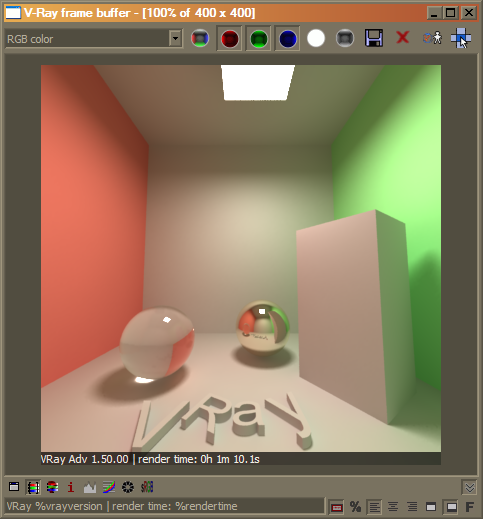Switch to alpha channel white circle
This screenshot has width=483, height=519.
[316, 38]
